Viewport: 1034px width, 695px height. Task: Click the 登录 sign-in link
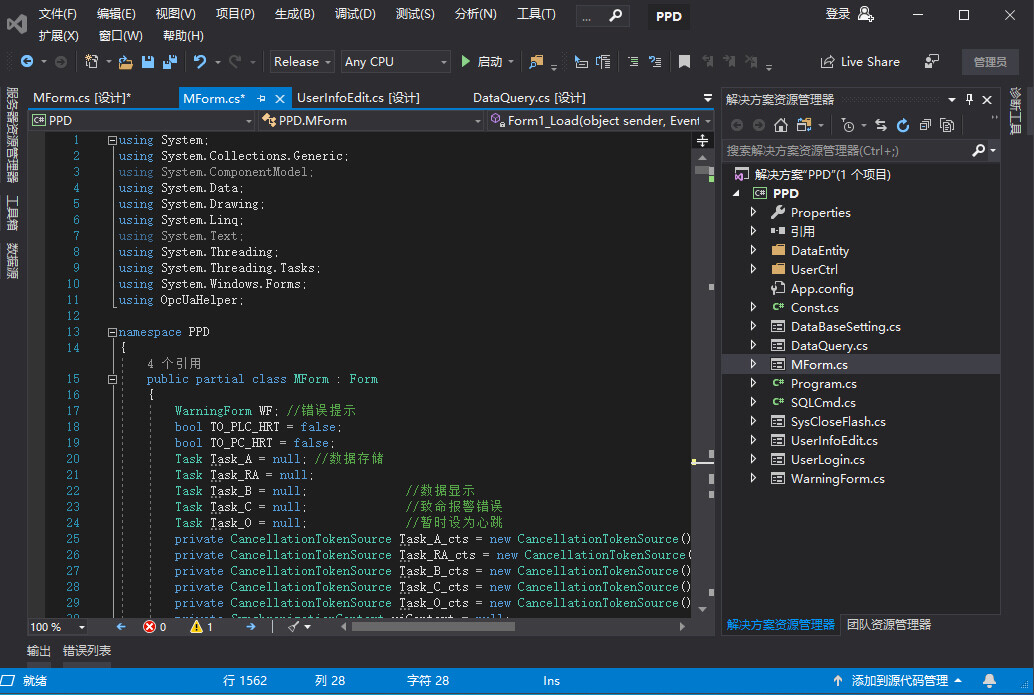click(837, 14)
